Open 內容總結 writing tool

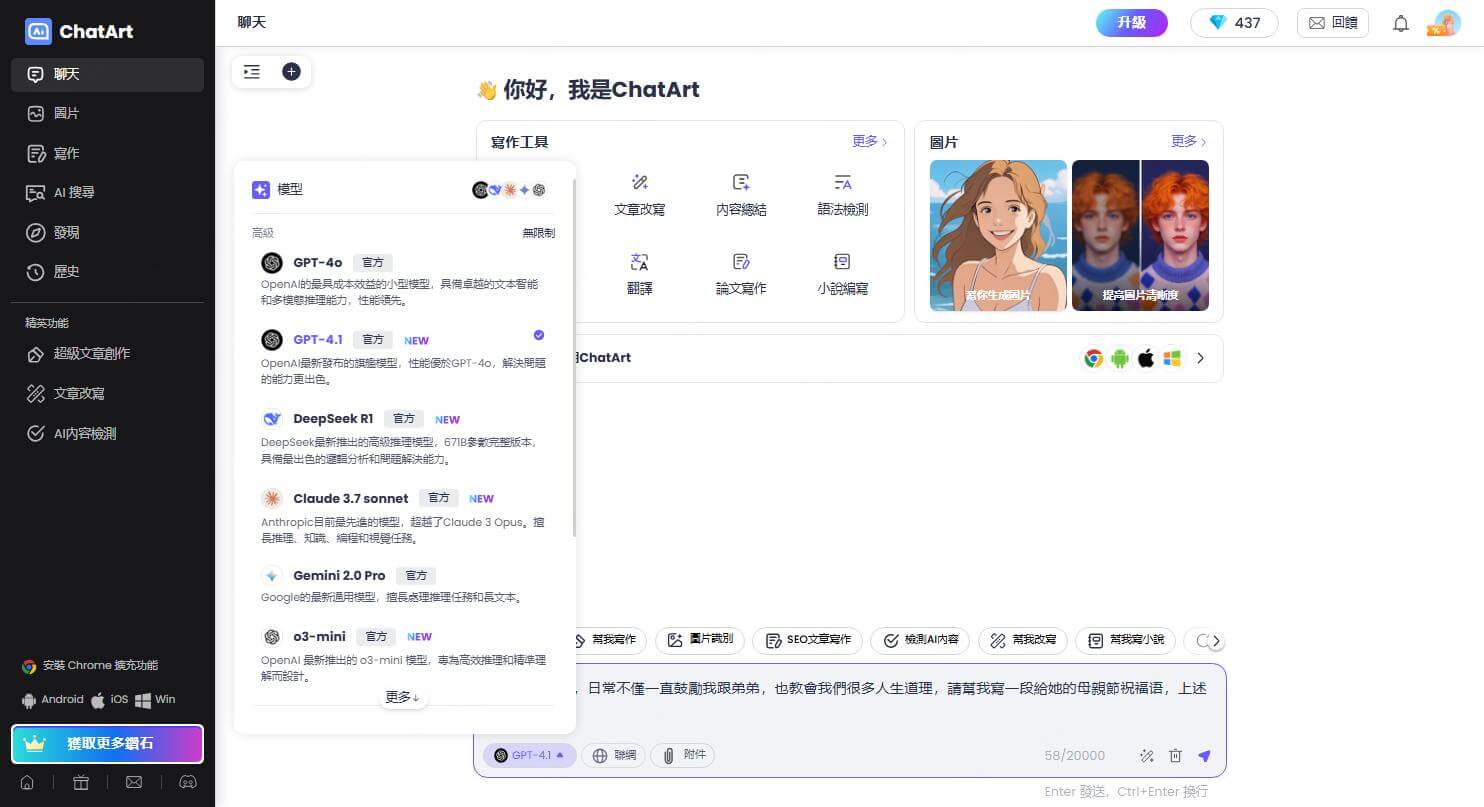click(x=741, y=195)
